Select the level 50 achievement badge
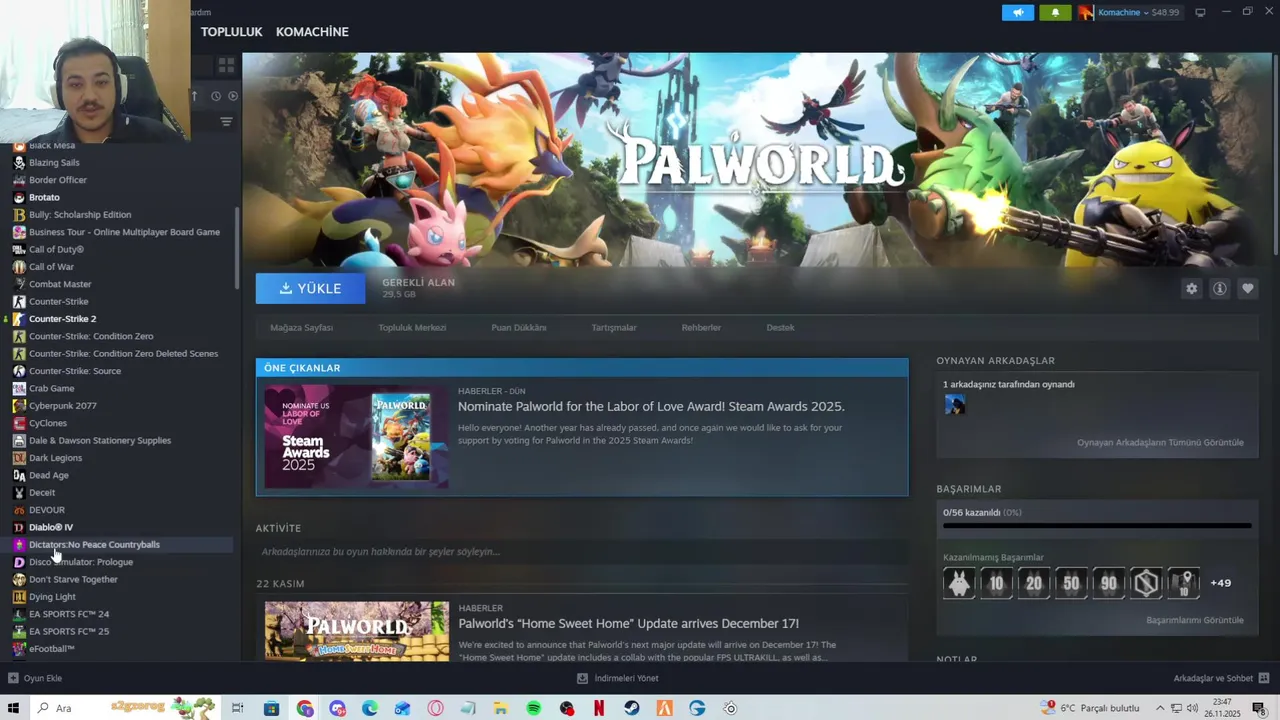1280x720 pixels. coord(1071,582)
